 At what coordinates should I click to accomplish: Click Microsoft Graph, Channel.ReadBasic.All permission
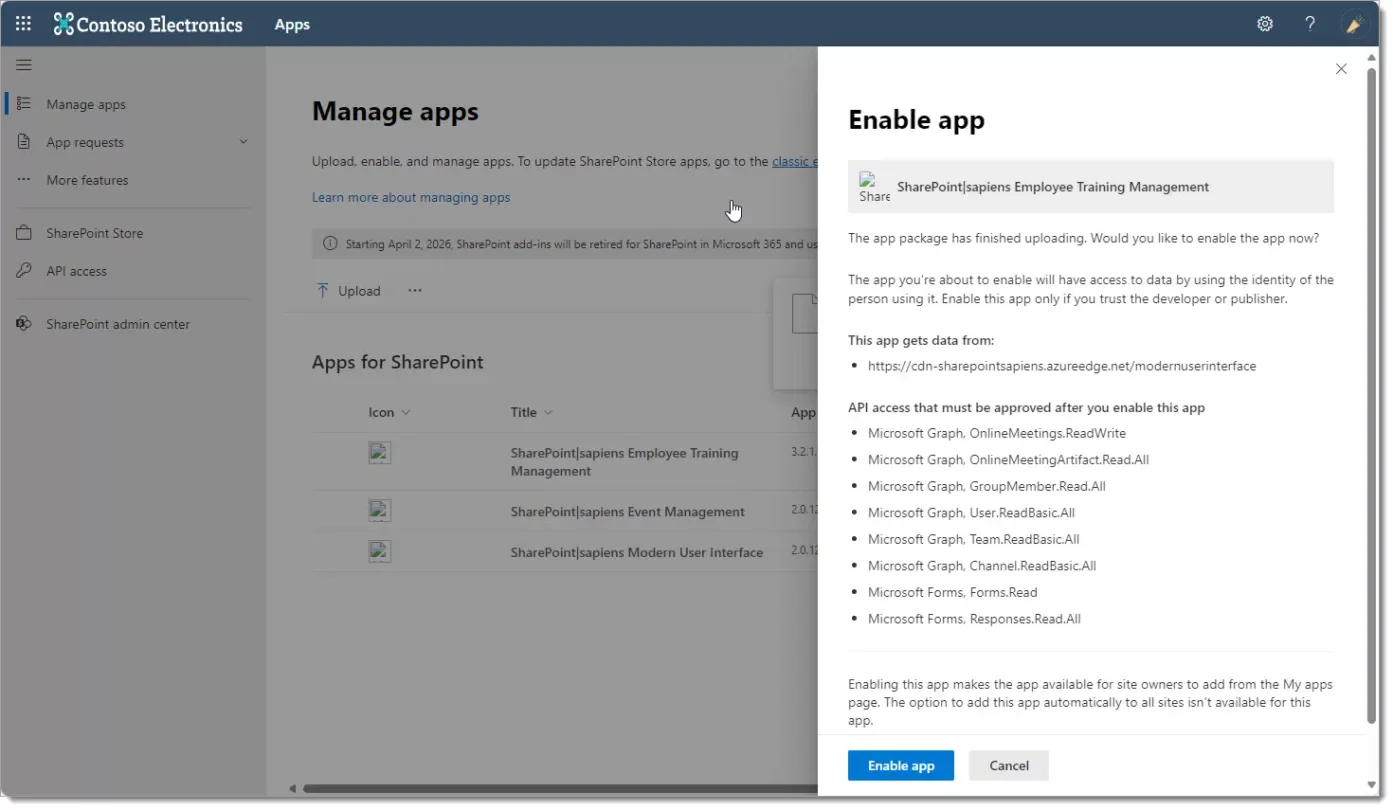point(982,565)
